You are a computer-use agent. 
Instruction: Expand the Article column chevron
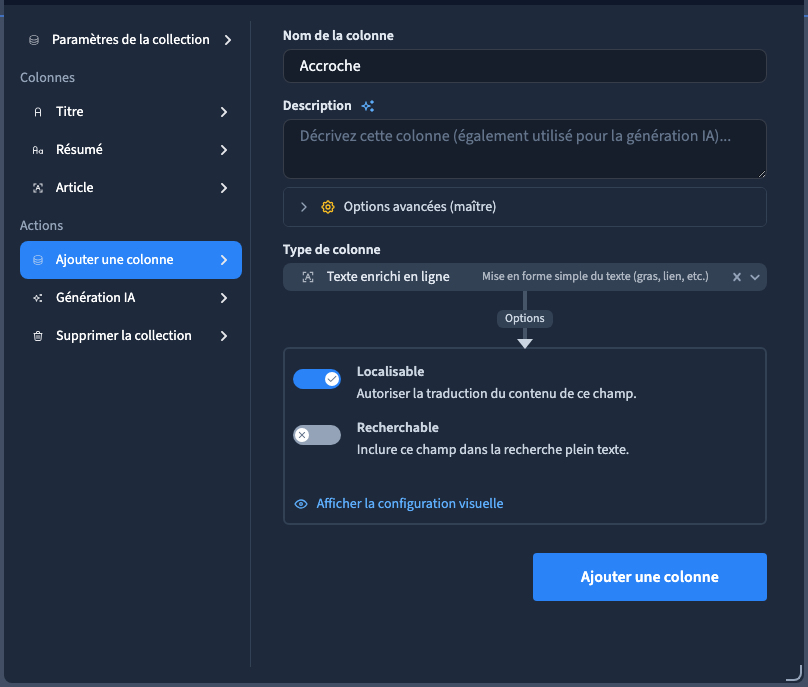[224, 188]
